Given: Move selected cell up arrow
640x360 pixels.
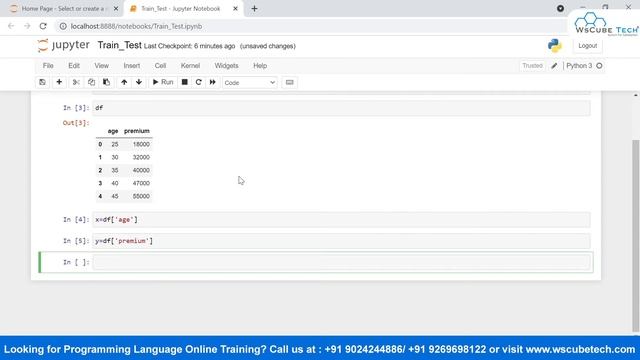Looking at the screenshot, I should 124,82.
